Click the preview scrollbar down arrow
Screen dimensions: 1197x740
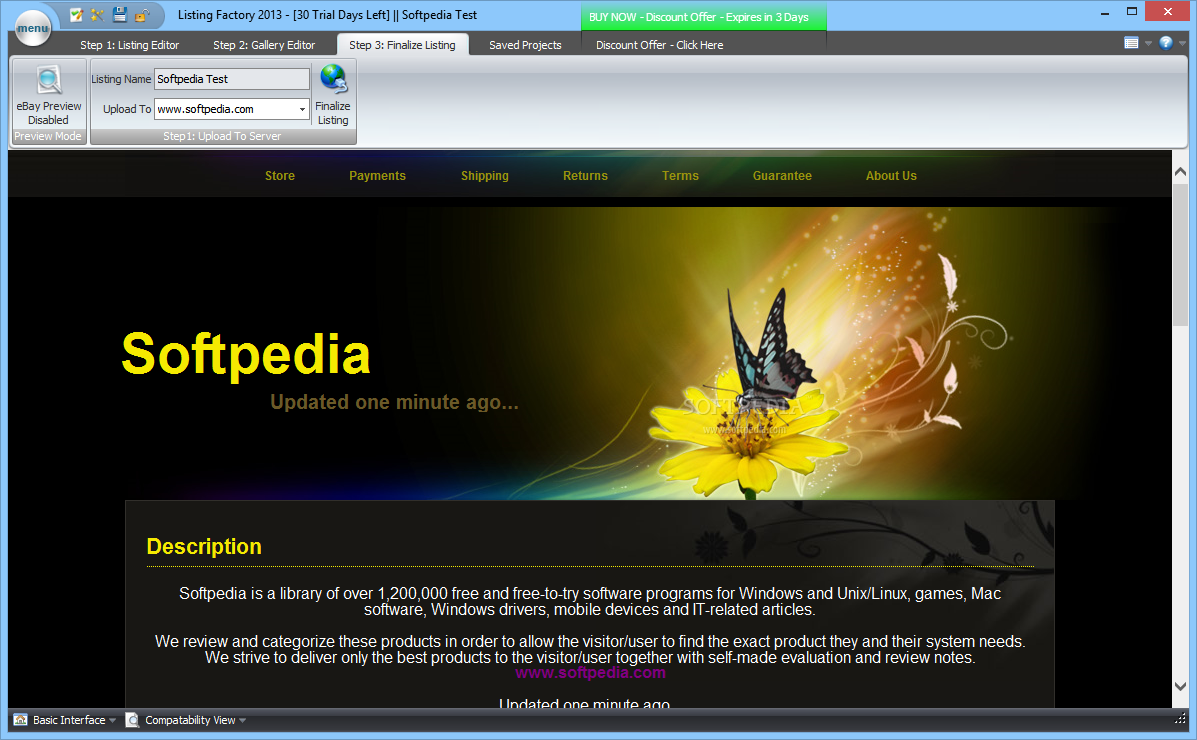pos(1180,686)
